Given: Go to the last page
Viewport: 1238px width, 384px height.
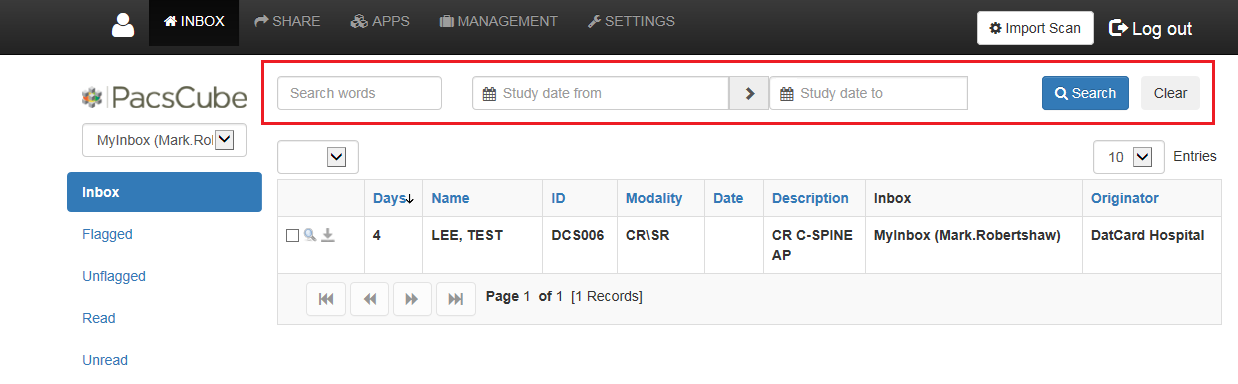Looking at the screenshot, I should point(456,298).
